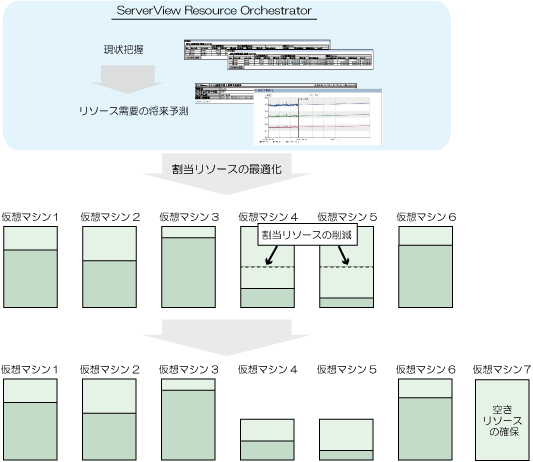Select the bottom row 仮想マシン４ label

(268, 369)
